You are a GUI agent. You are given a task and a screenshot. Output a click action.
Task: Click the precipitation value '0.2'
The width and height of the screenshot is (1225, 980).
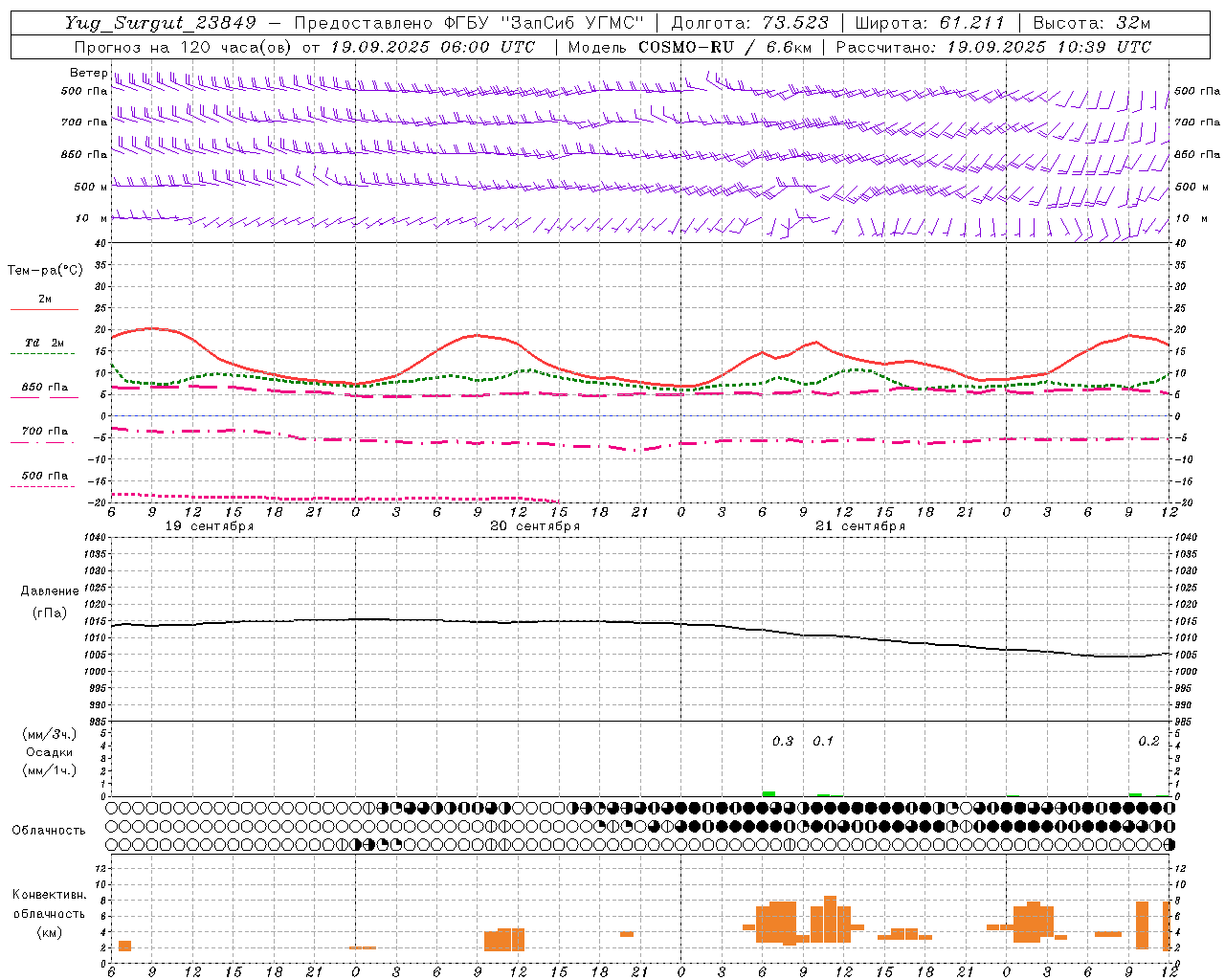coord(1148,742)
